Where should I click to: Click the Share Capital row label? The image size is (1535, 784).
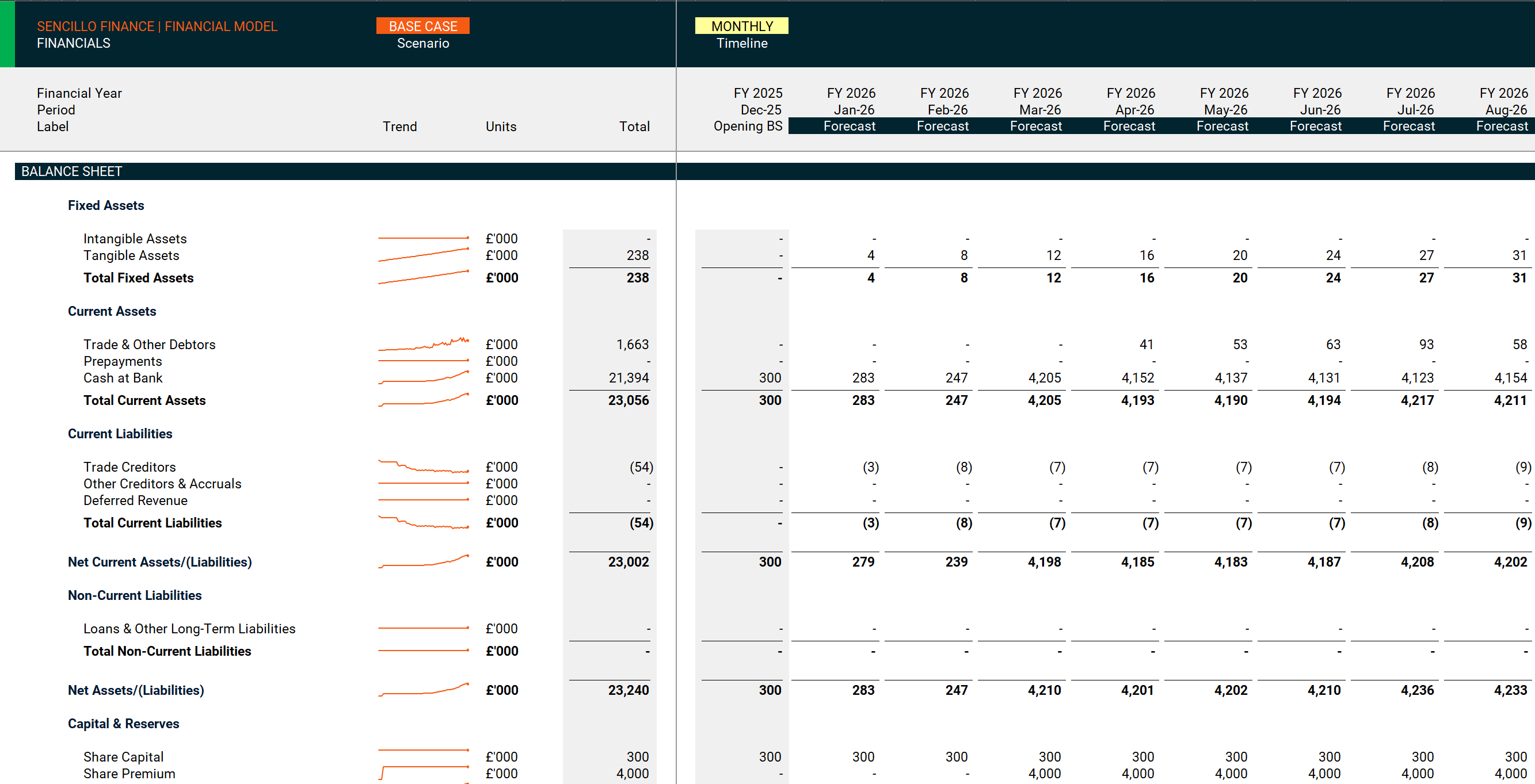coord(123,757)
